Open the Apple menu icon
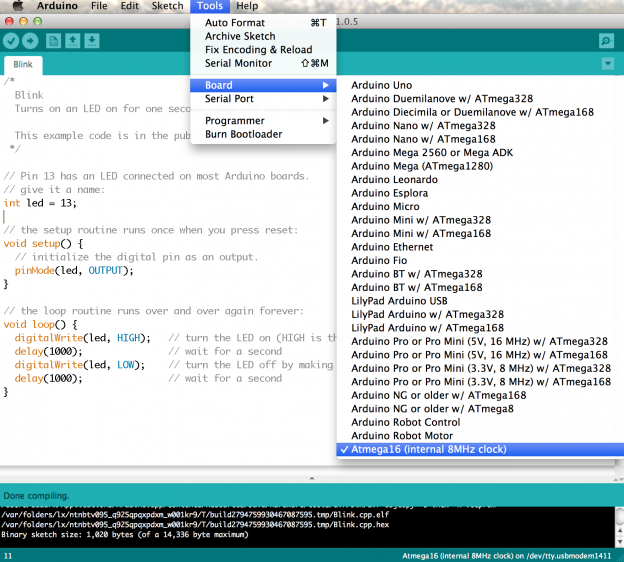 tap(17, 6)
